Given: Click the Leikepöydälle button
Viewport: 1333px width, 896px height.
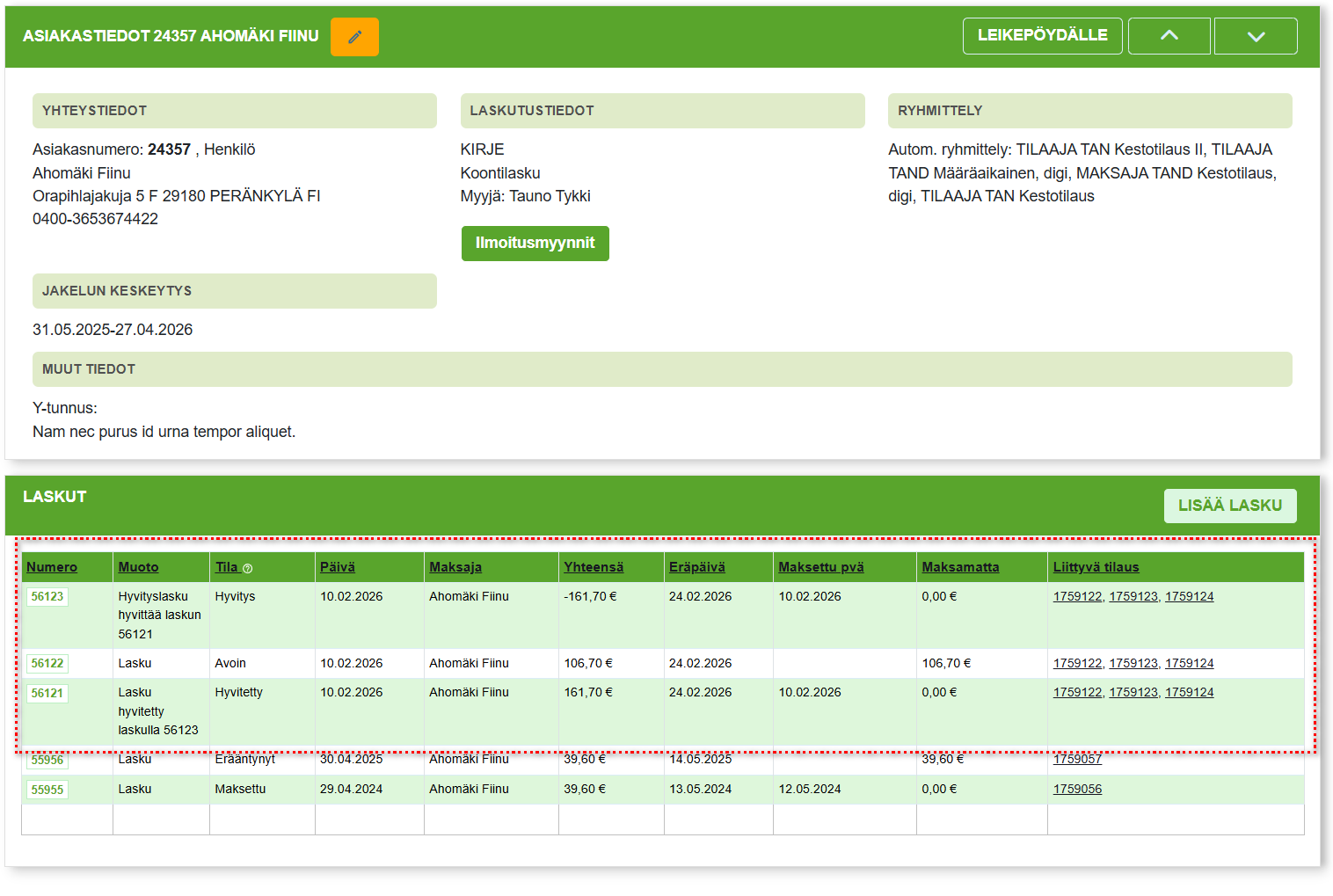Looking at the screenshot, I should click(1042, 36).
